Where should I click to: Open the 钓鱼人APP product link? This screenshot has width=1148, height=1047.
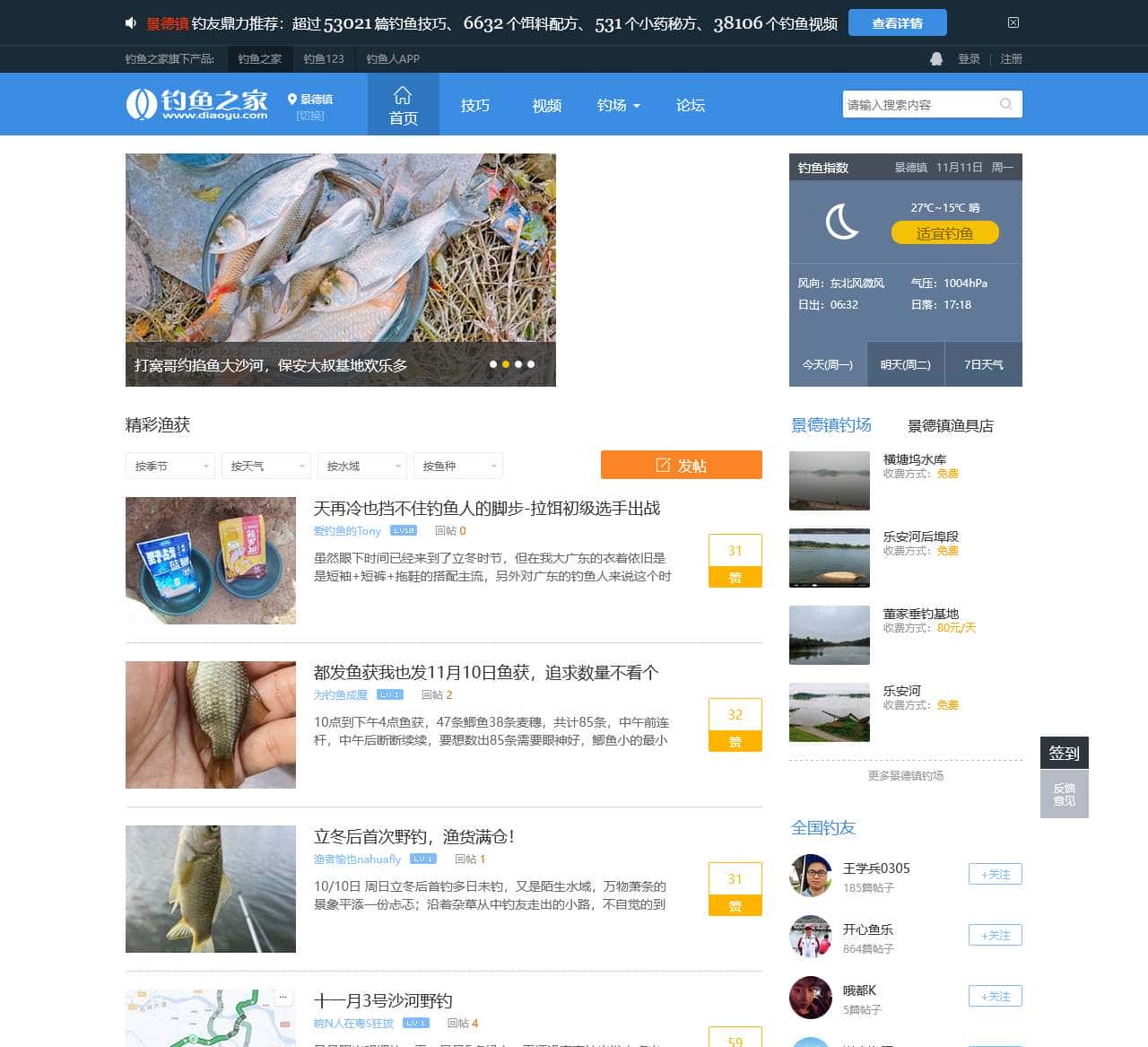pyautogui.click(x=393, y=58)
